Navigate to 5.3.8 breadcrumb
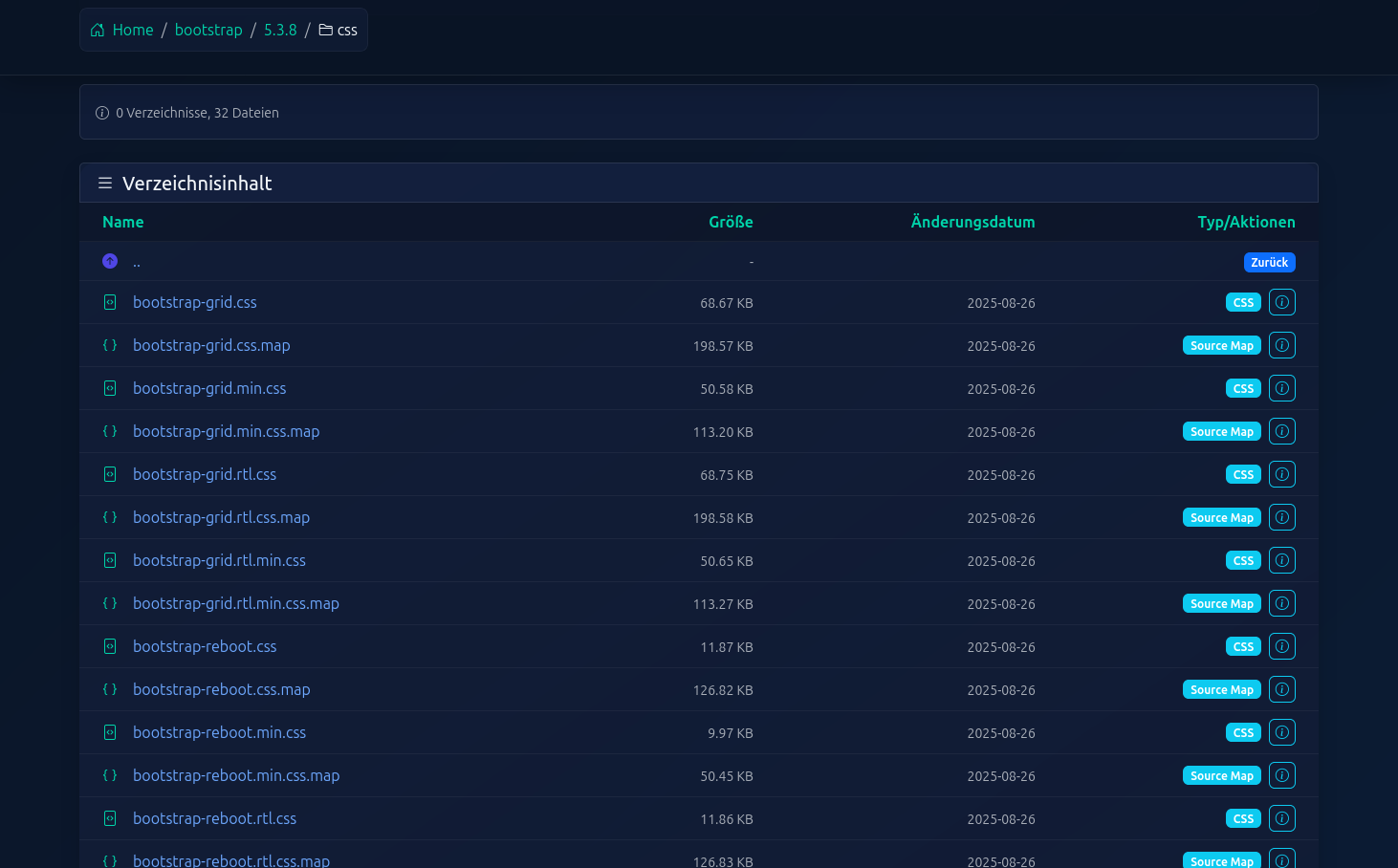This screenshot has height=868, width=1398. (x=280, y=30)
